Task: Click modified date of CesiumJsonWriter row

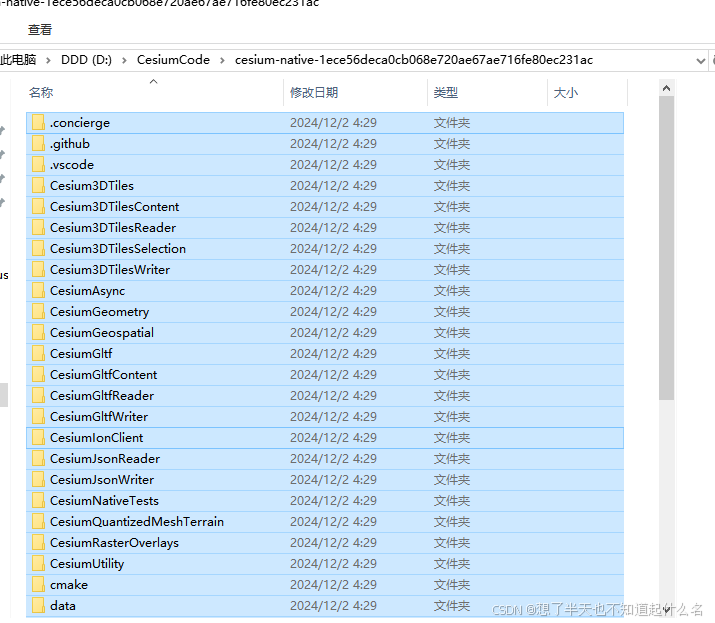Action: (333, 479)
